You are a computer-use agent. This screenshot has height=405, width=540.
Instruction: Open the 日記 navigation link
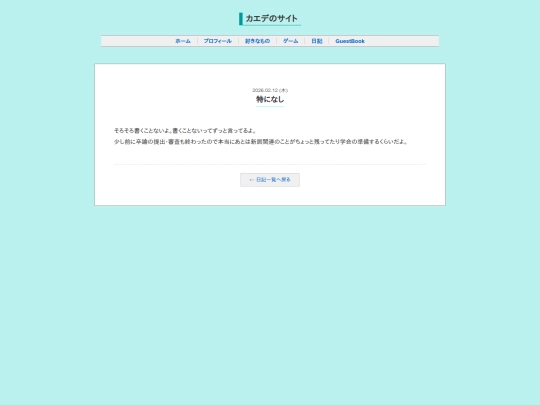(317, 41)
